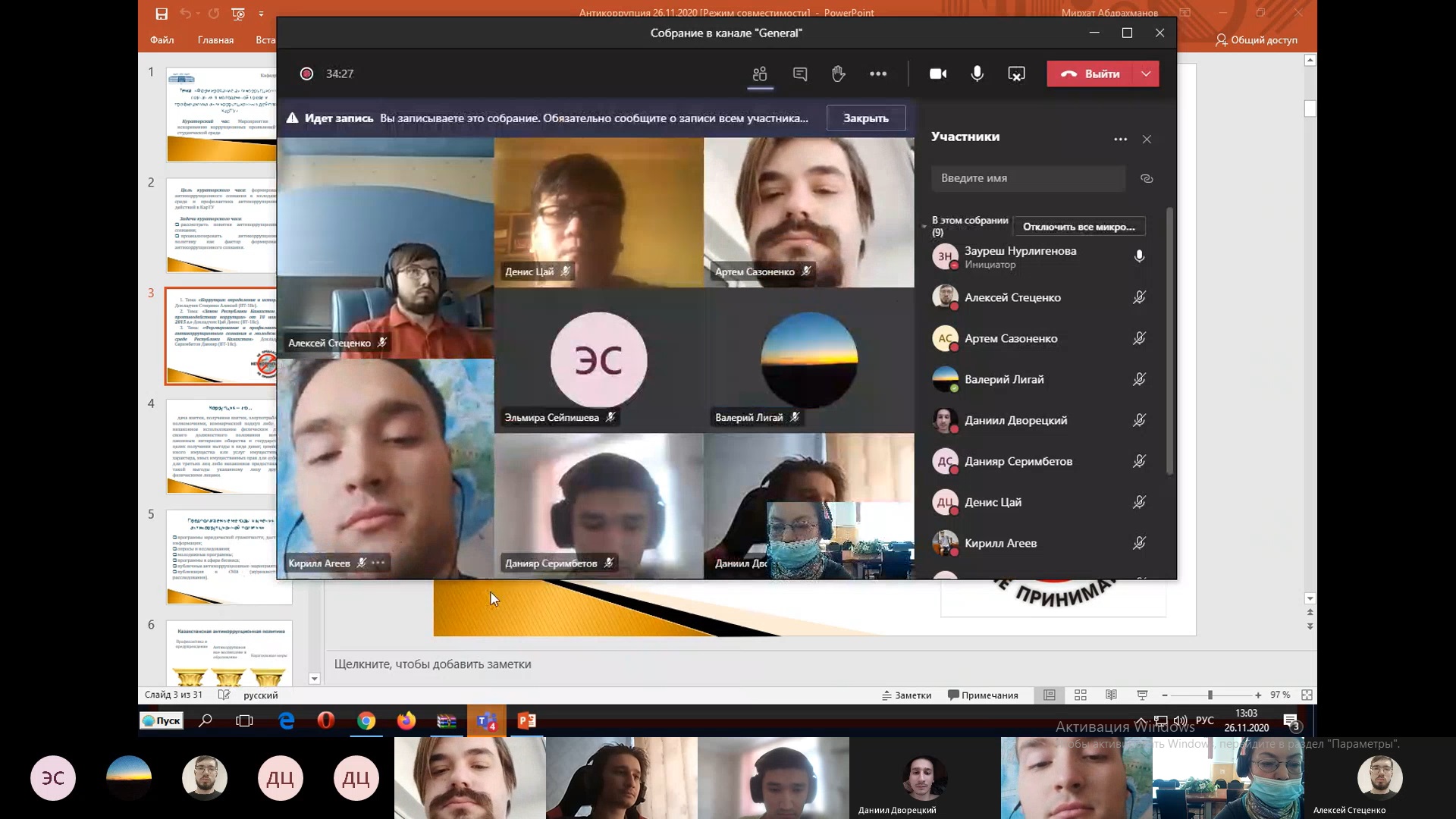
Task: Toggle mute icon for Денис Цай
Action: [1139, 502]
